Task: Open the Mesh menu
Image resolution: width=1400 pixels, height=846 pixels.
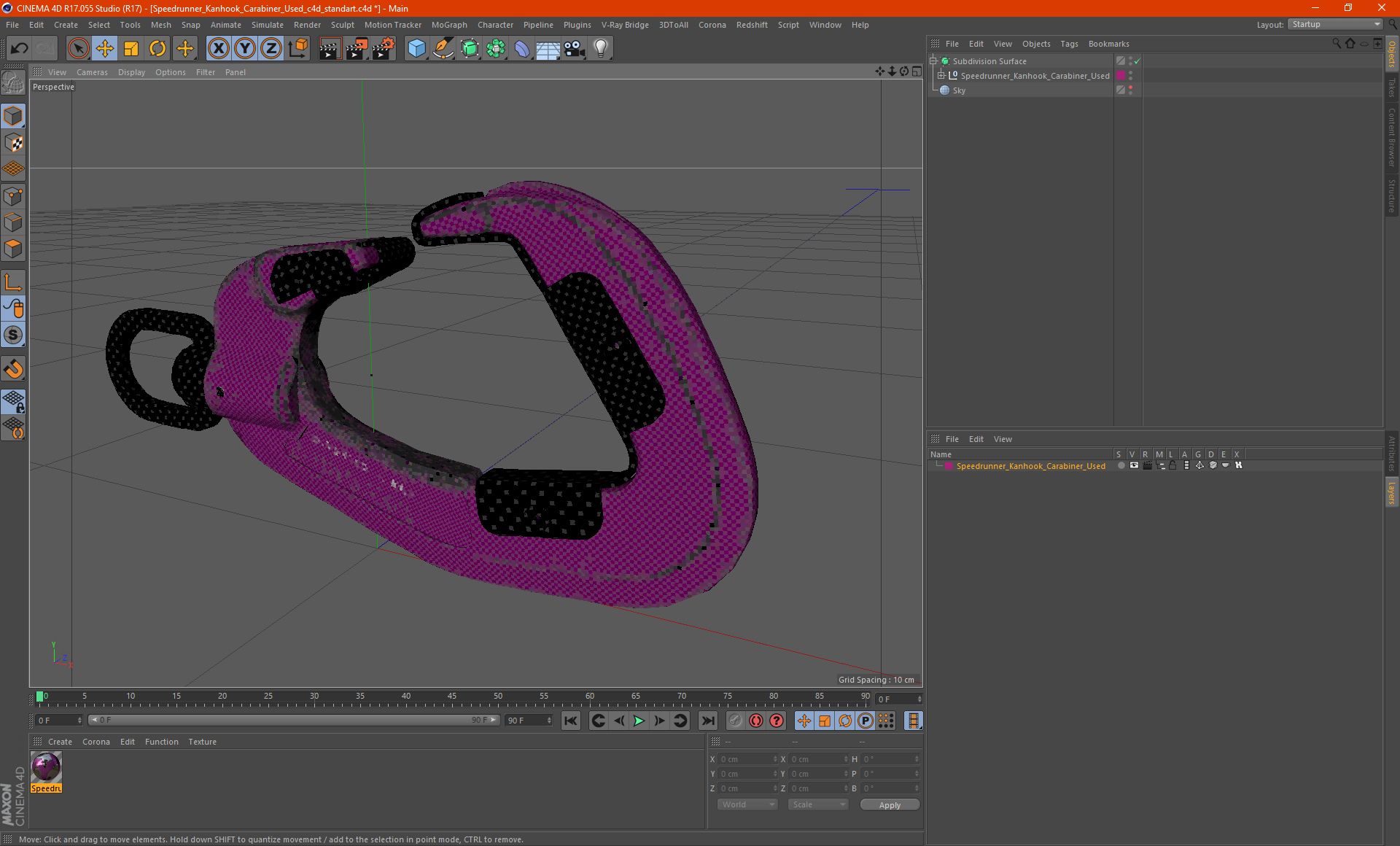Action: [160, 25]
